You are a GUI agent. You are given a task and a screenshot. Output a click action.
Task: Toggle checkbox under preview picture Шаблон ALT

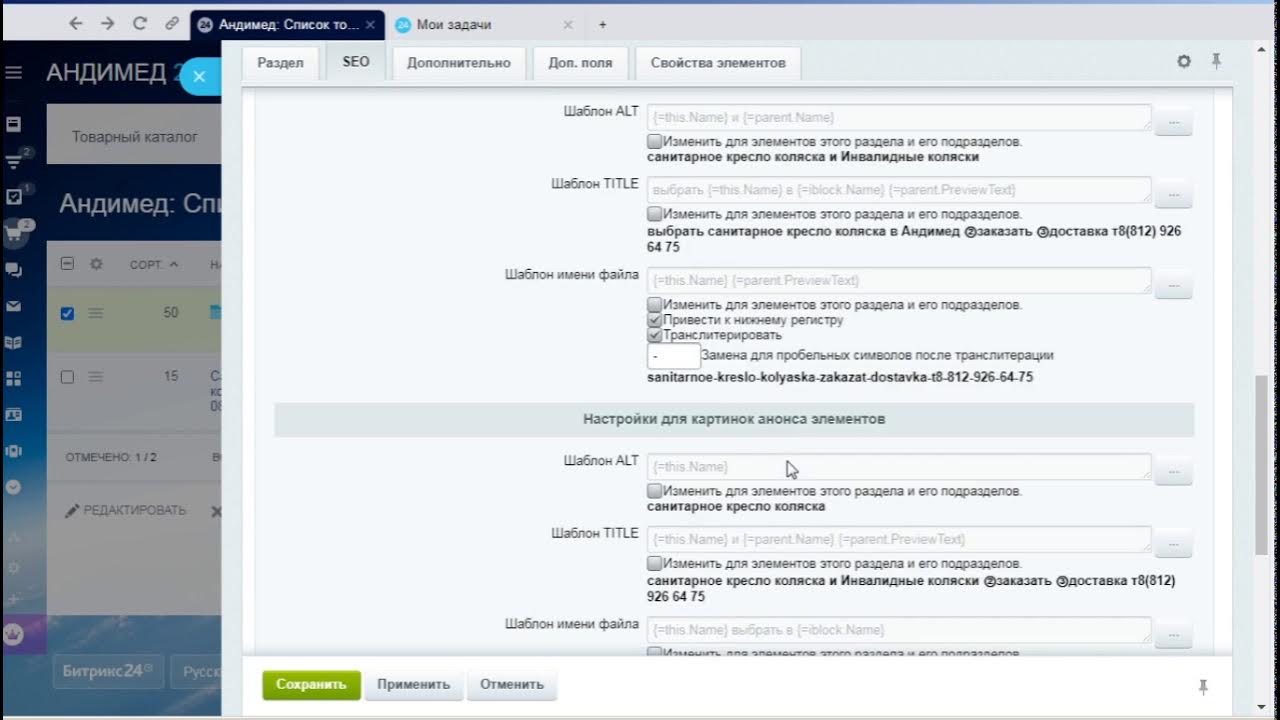654,490
